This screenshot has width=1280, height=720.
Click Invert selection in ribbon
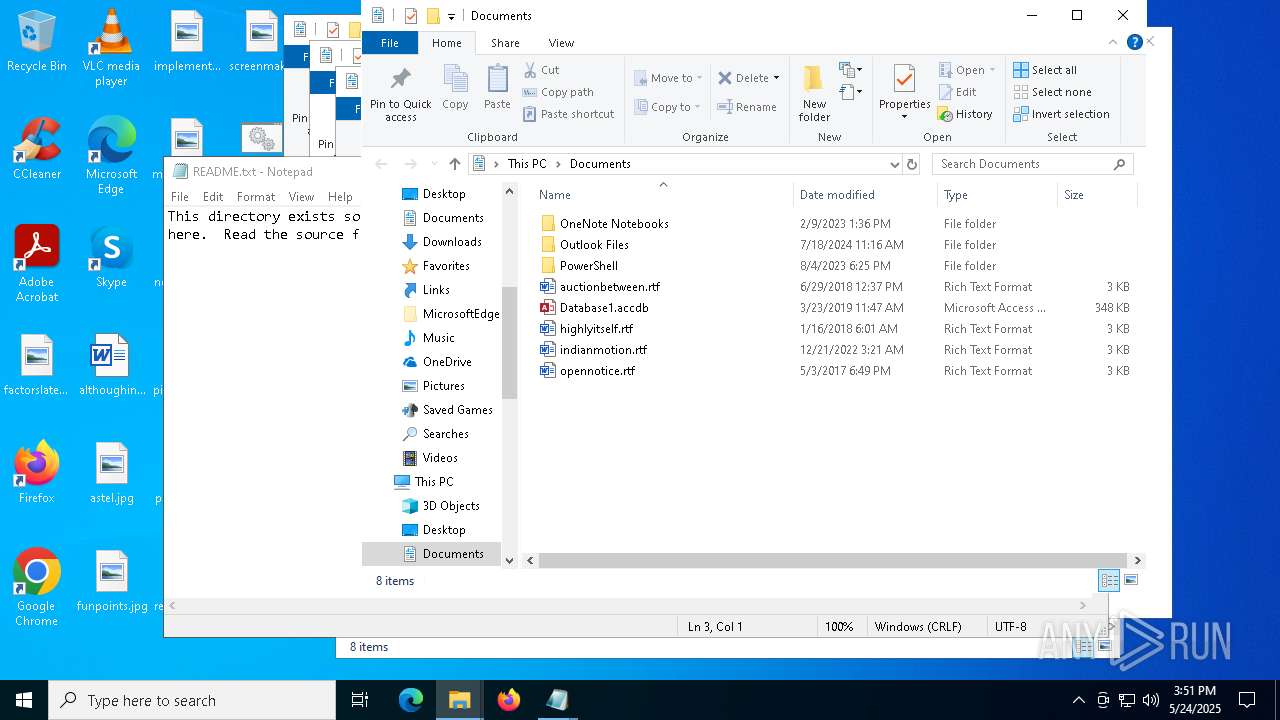pyautogui.click(x=1061, y=114)
